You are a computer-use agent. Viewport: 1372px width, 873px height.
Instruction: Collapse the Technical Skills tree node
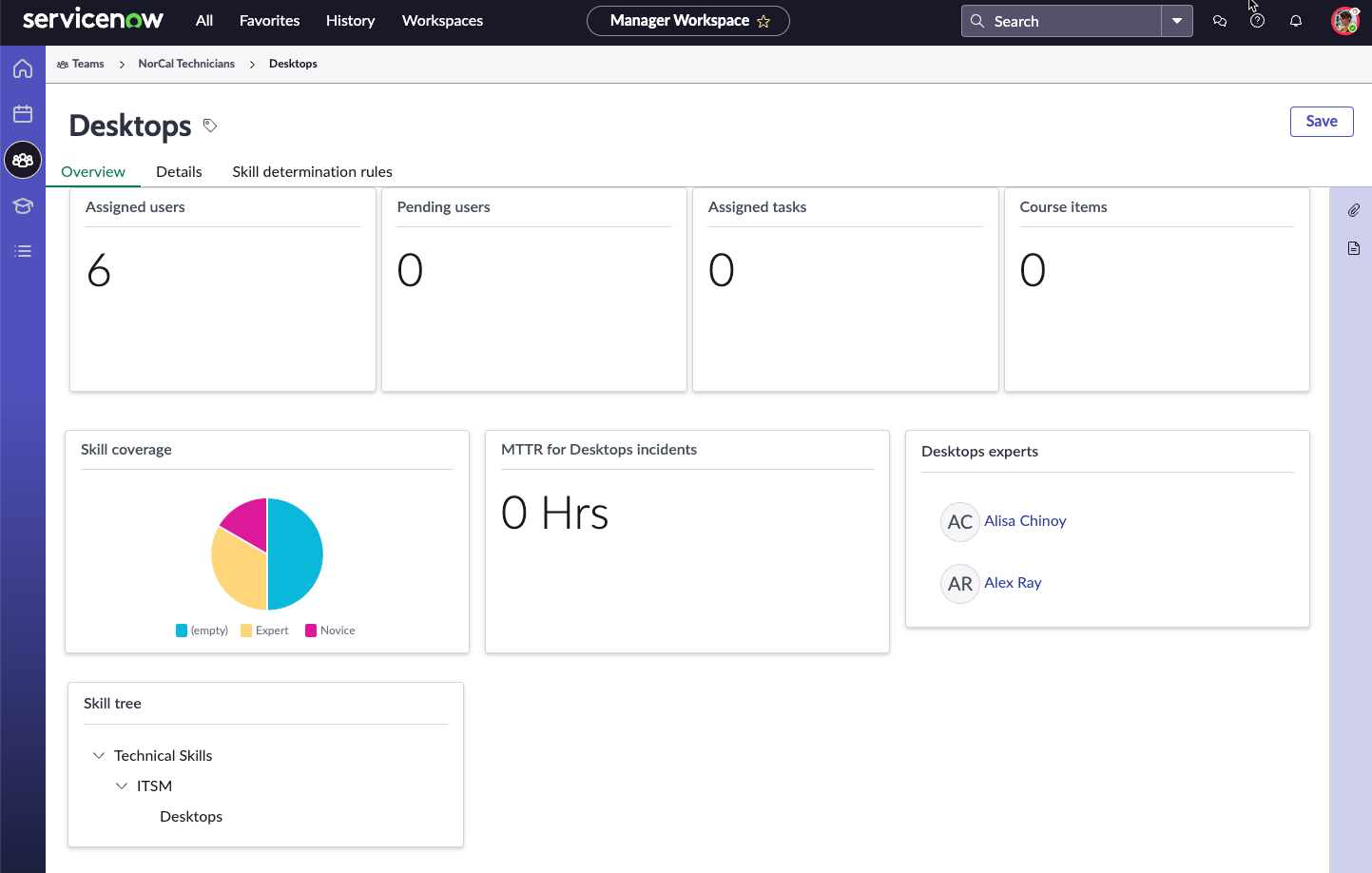point(99,755)
